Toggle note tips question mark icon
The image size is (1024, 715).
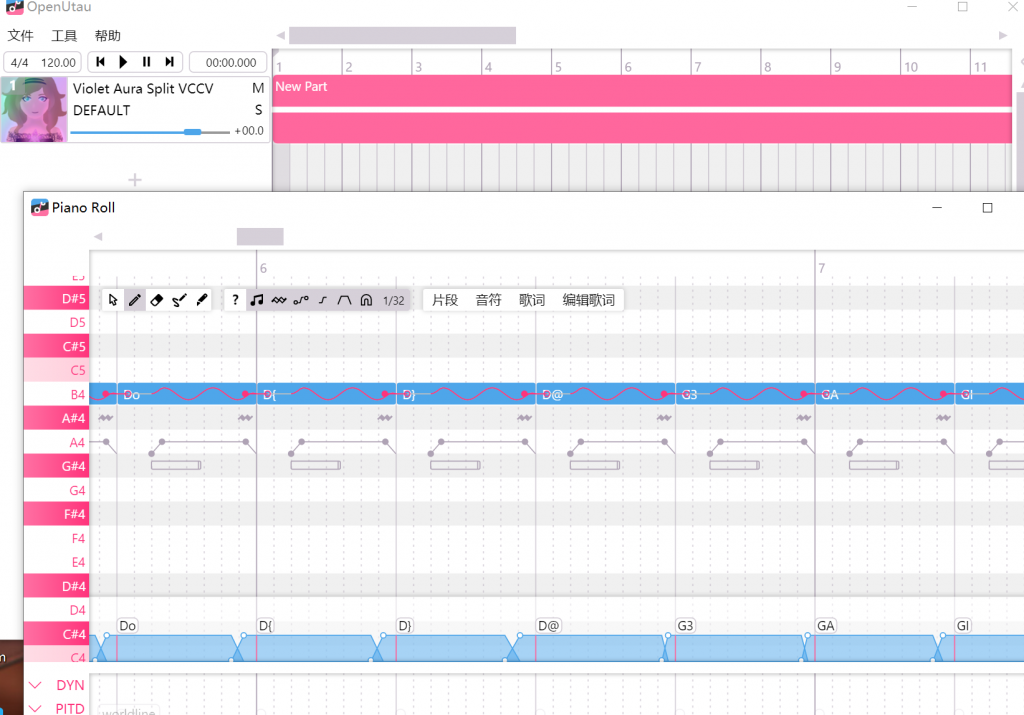(x=235, y=300)
